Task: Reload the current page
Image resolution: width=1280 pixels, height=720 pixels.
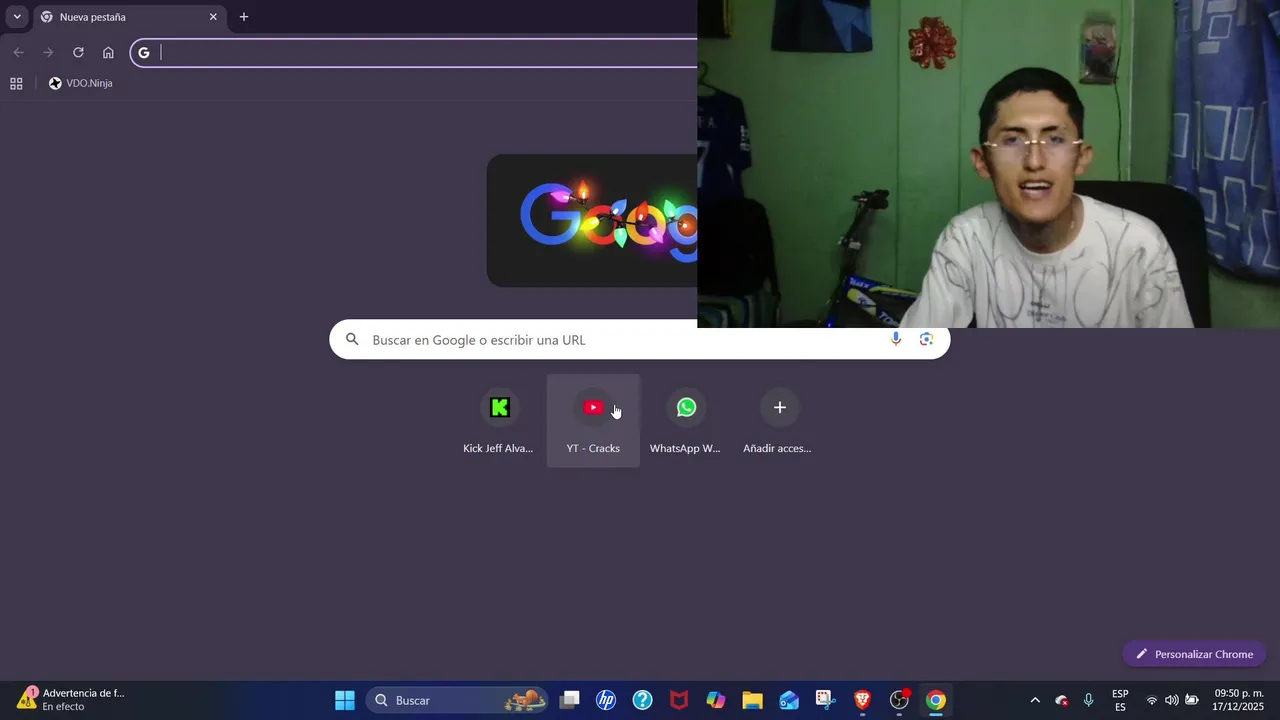Action: [78, 52]
